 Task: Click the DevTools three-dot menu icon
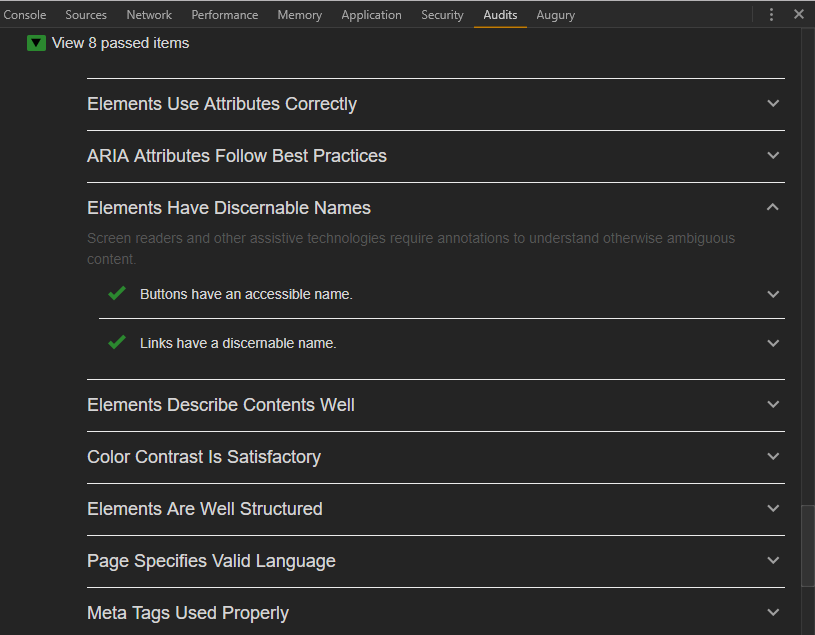click(771, 15)
